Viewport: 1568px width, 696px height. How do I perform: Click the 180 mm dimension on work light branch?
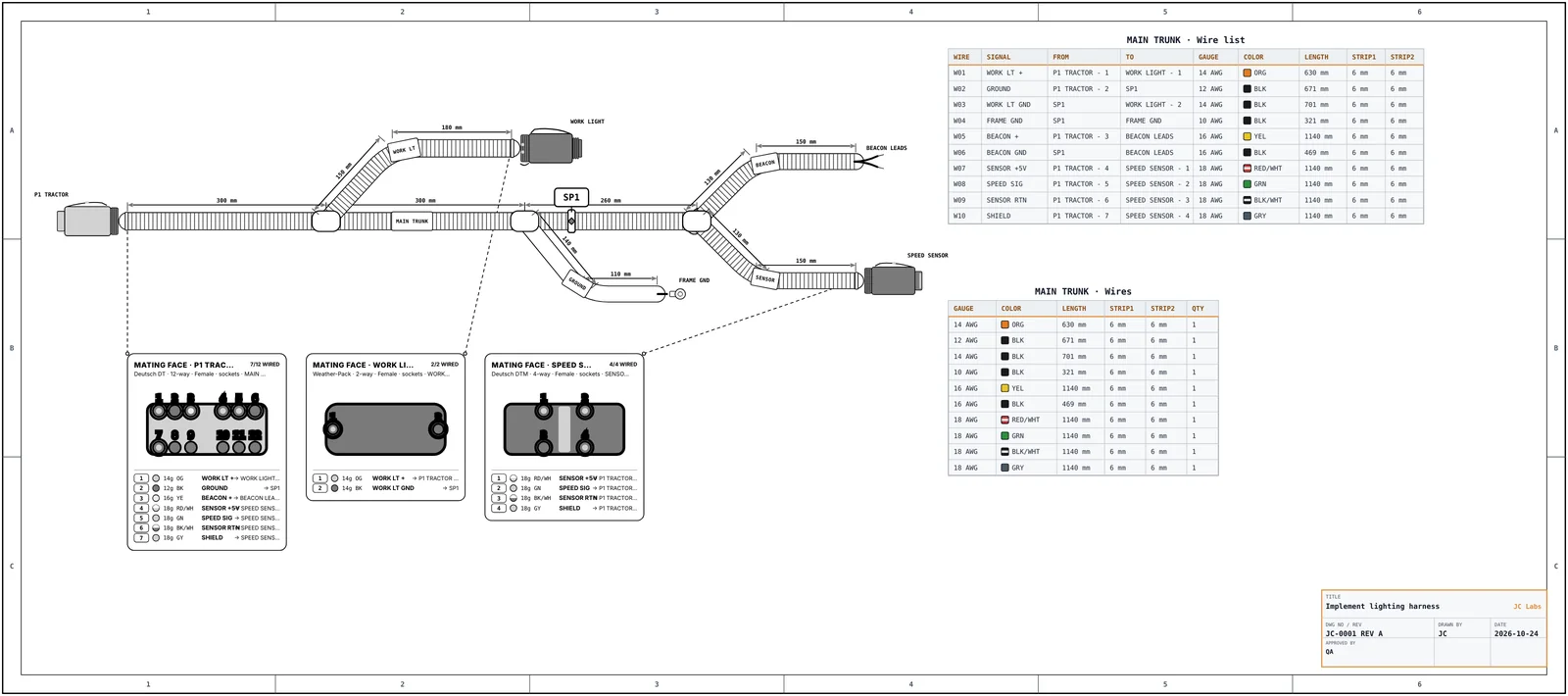[452, 127]
